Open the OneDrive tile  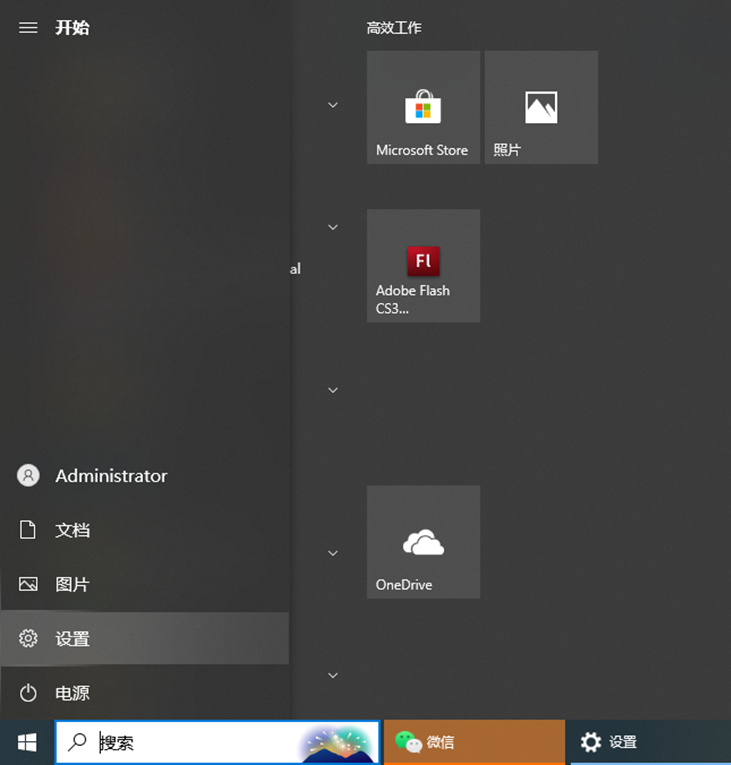[423, 542]
